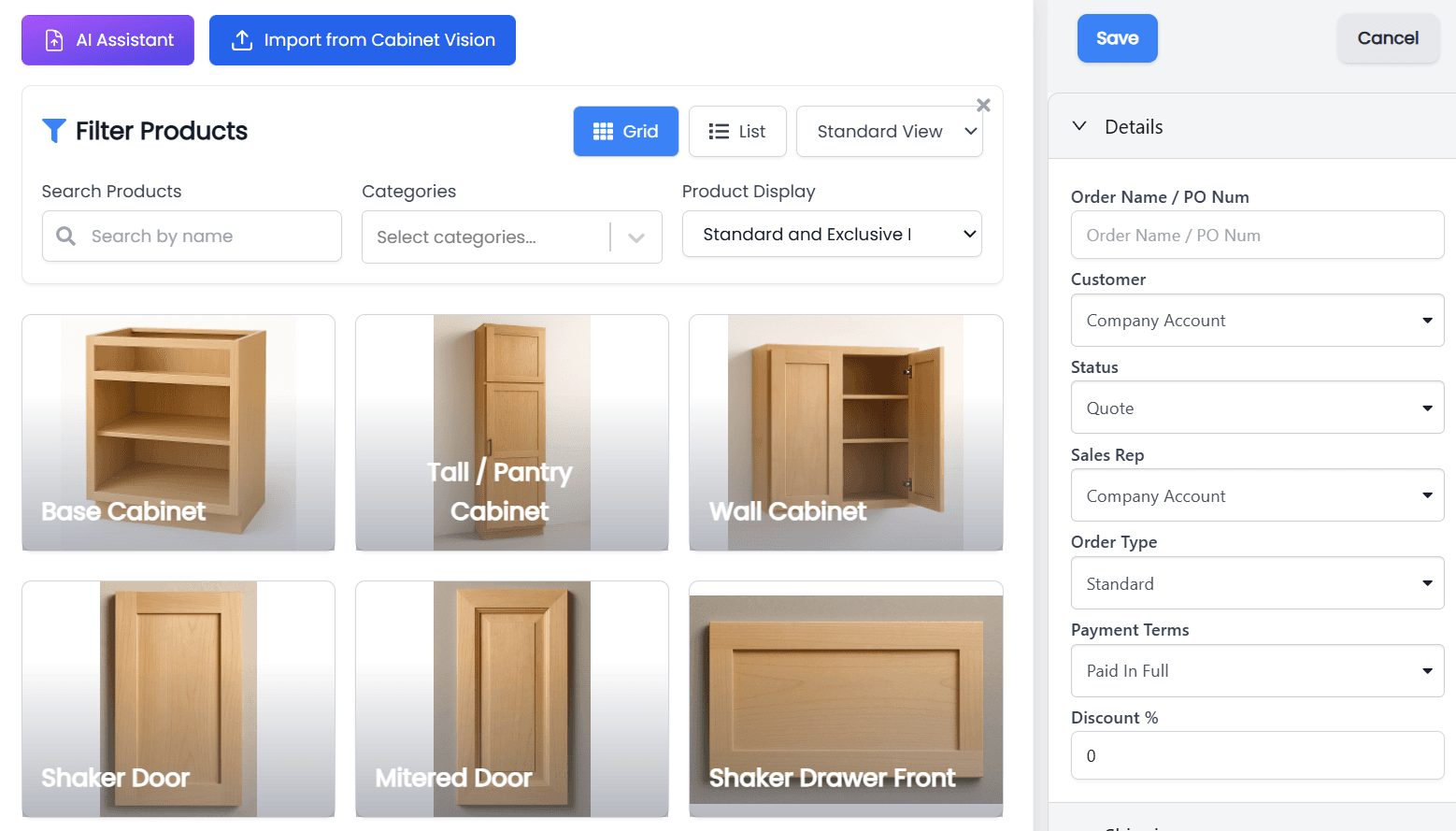
Task: Close the Filter Products panel
Action: (982, 105)
